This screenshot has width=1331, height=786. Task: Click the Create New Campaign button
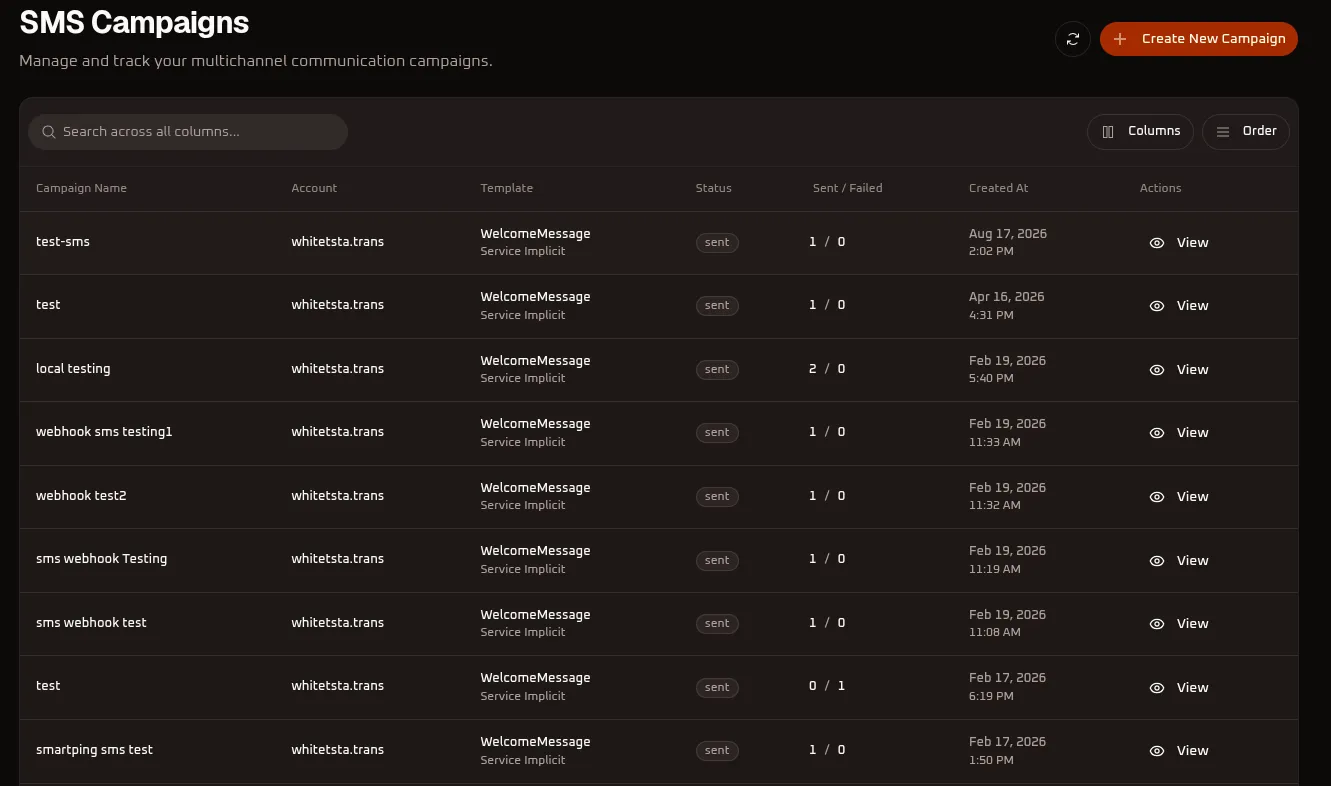1199,39
